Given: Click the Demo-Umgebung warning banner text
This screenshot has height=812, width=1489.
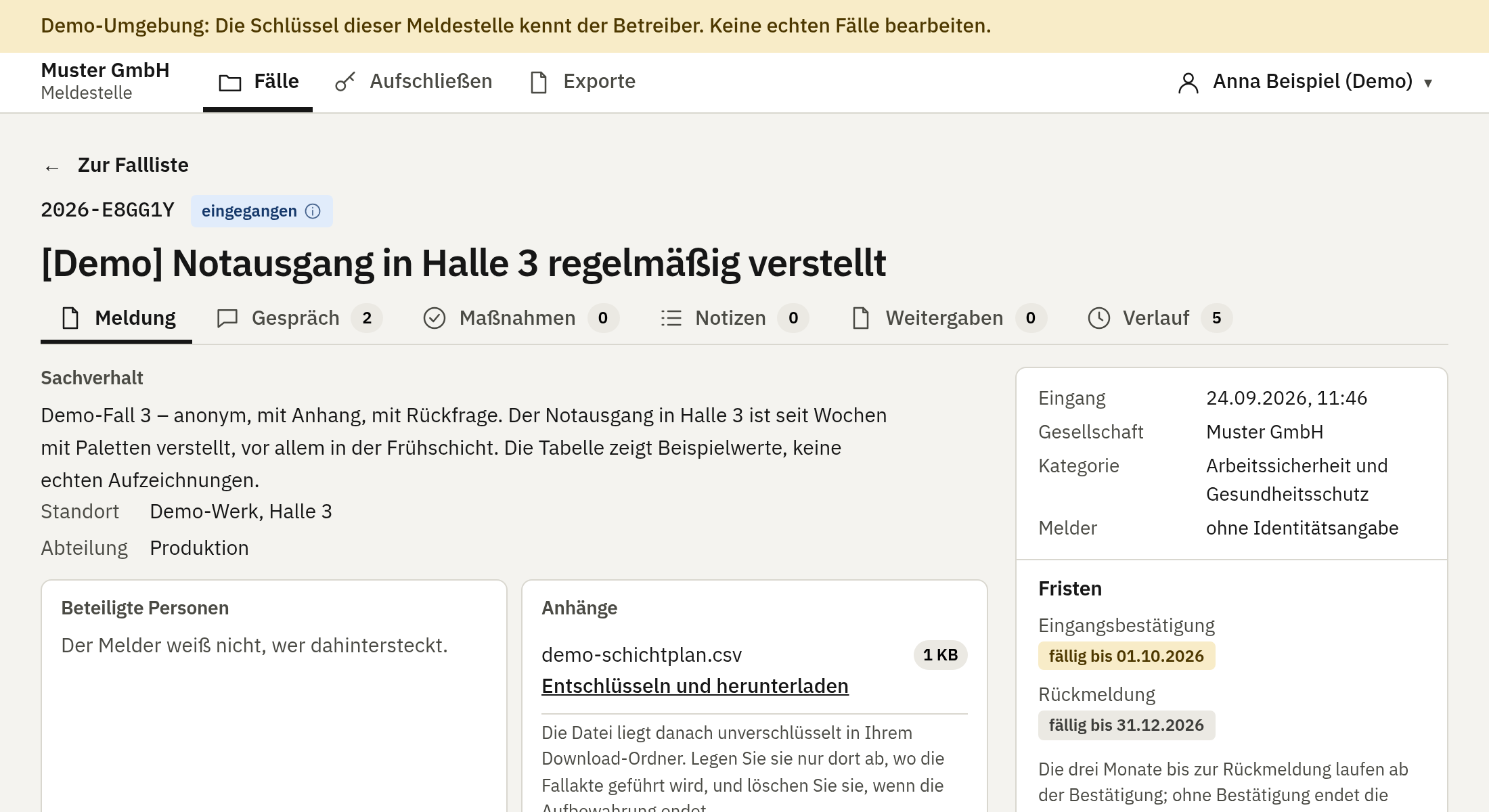Looking at the screenshot, I should point(516,26).
